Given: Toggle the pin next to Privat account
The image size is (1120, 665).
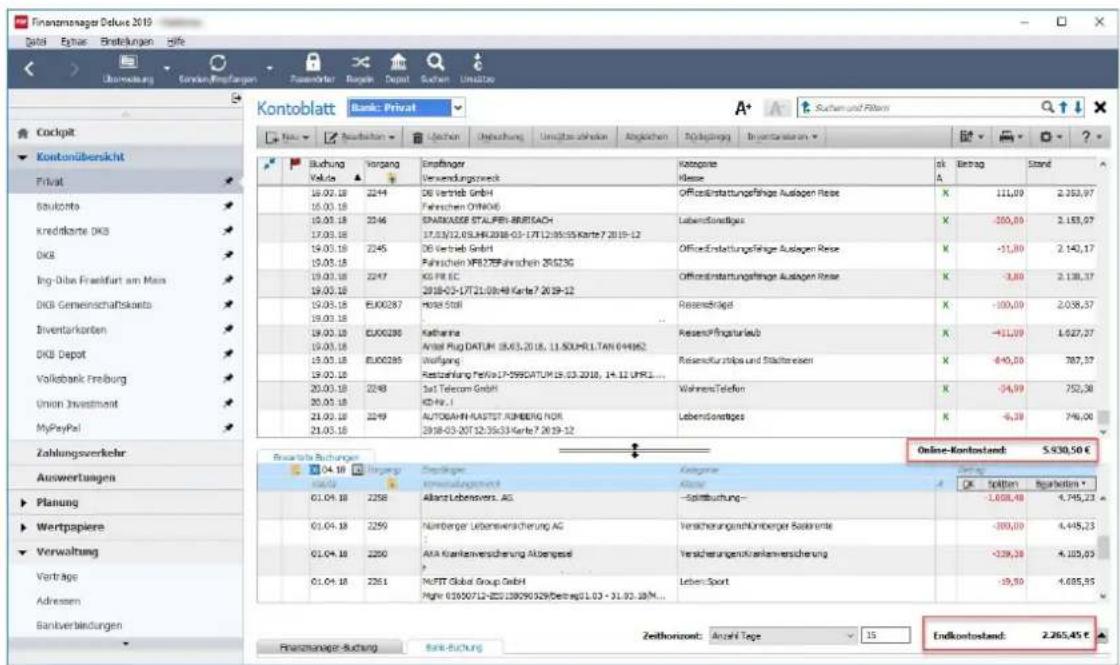Looking at the screenshot, I should point(228,181).
